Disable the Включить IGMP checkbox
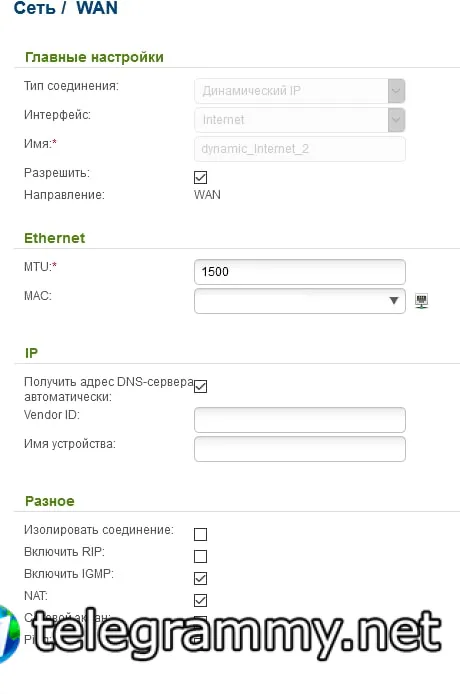This screenshot has height=694, width=460. click(x=201, y=578)
